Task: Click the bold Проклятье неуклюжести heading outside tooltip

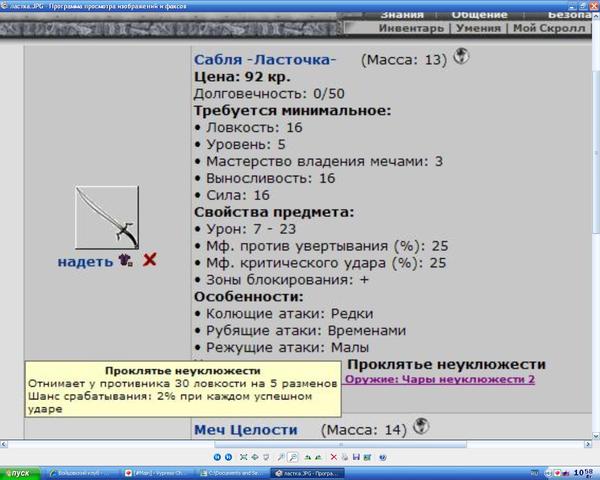Action: click(446, 364)
